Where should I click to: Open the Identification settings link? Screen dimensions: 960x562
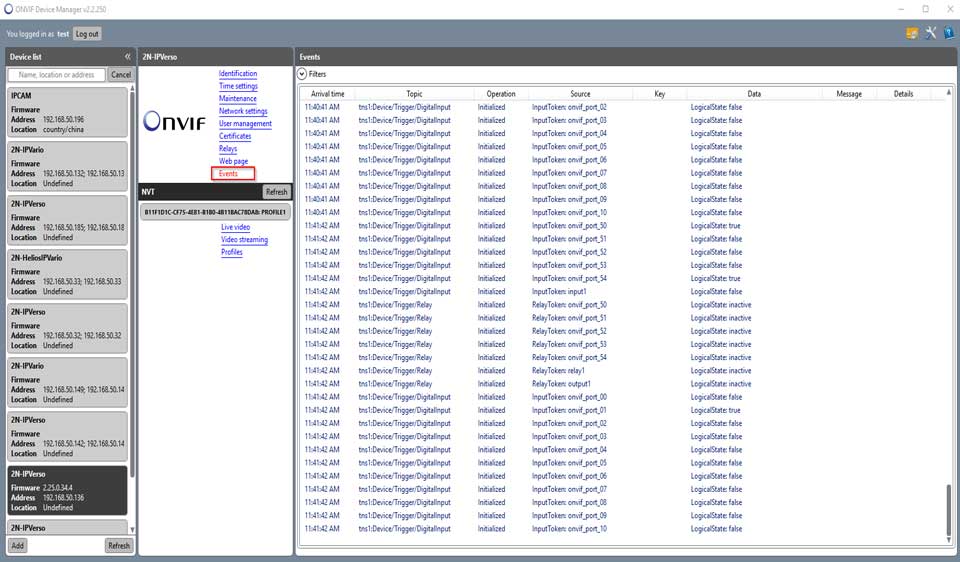point(238,74)
